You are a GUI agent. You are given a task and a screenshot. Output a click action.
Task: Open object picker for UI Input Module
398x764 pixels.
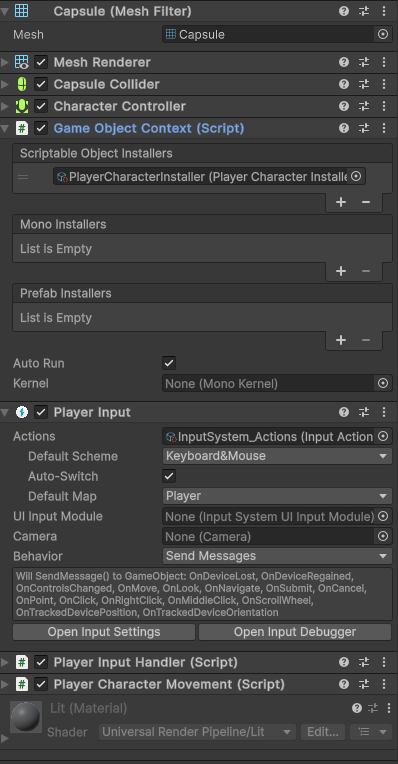383,516
